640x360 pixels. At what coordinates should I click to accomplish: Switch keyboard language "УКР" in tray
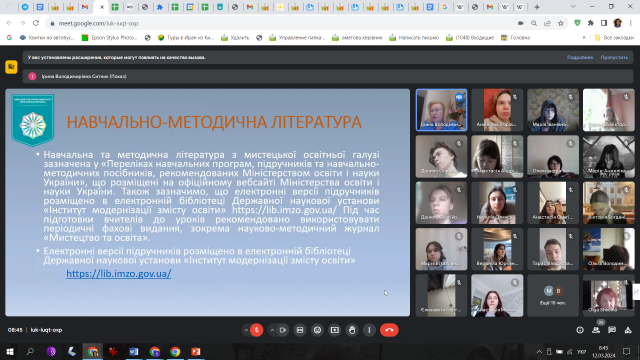click(582, 351)
